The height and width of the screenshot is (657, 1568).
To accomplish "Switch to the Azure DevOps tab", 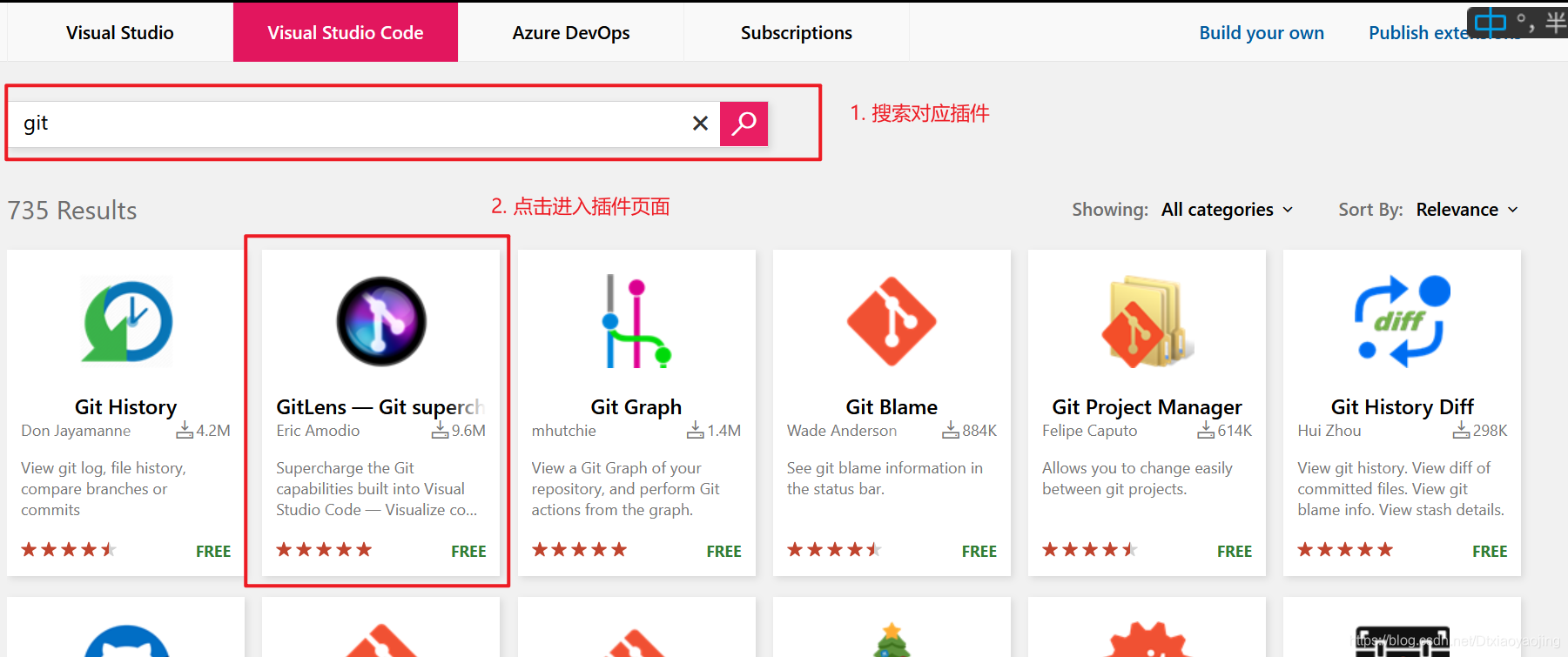I will [571, 32].
